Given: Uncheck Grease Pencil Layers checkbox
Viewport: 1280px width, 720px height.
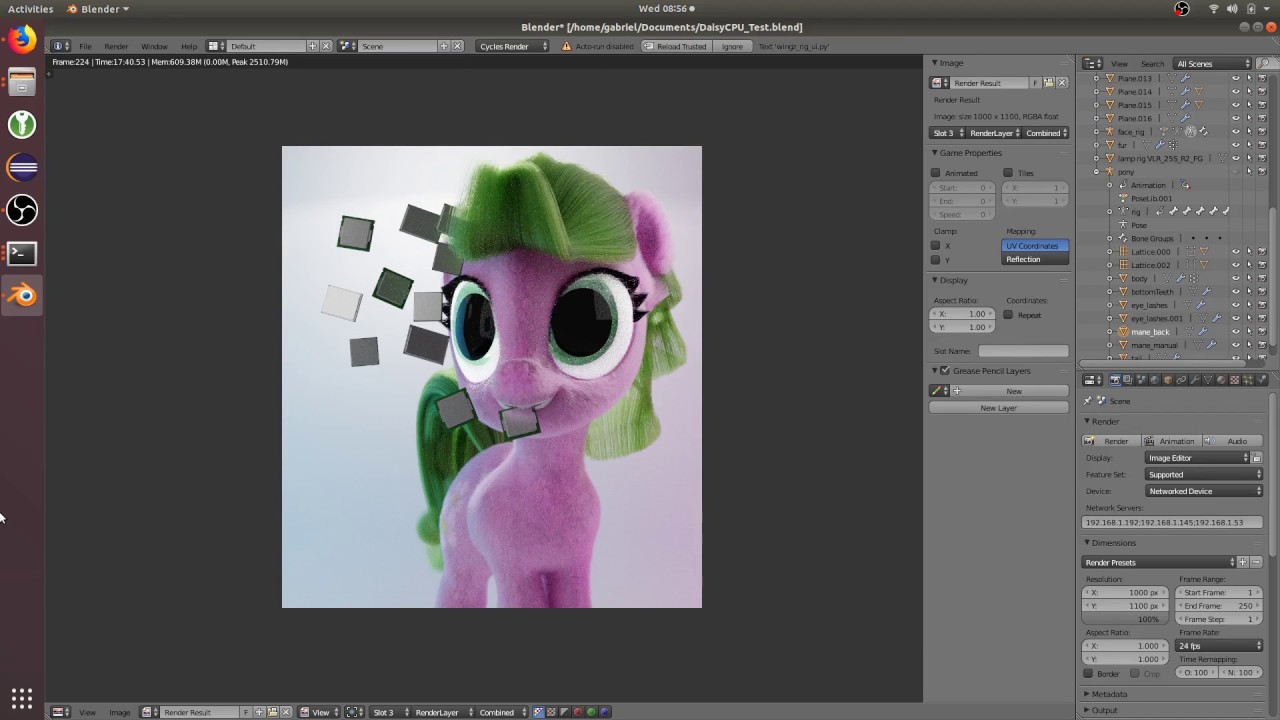Looking at the screenshot, I should (945, 371).
